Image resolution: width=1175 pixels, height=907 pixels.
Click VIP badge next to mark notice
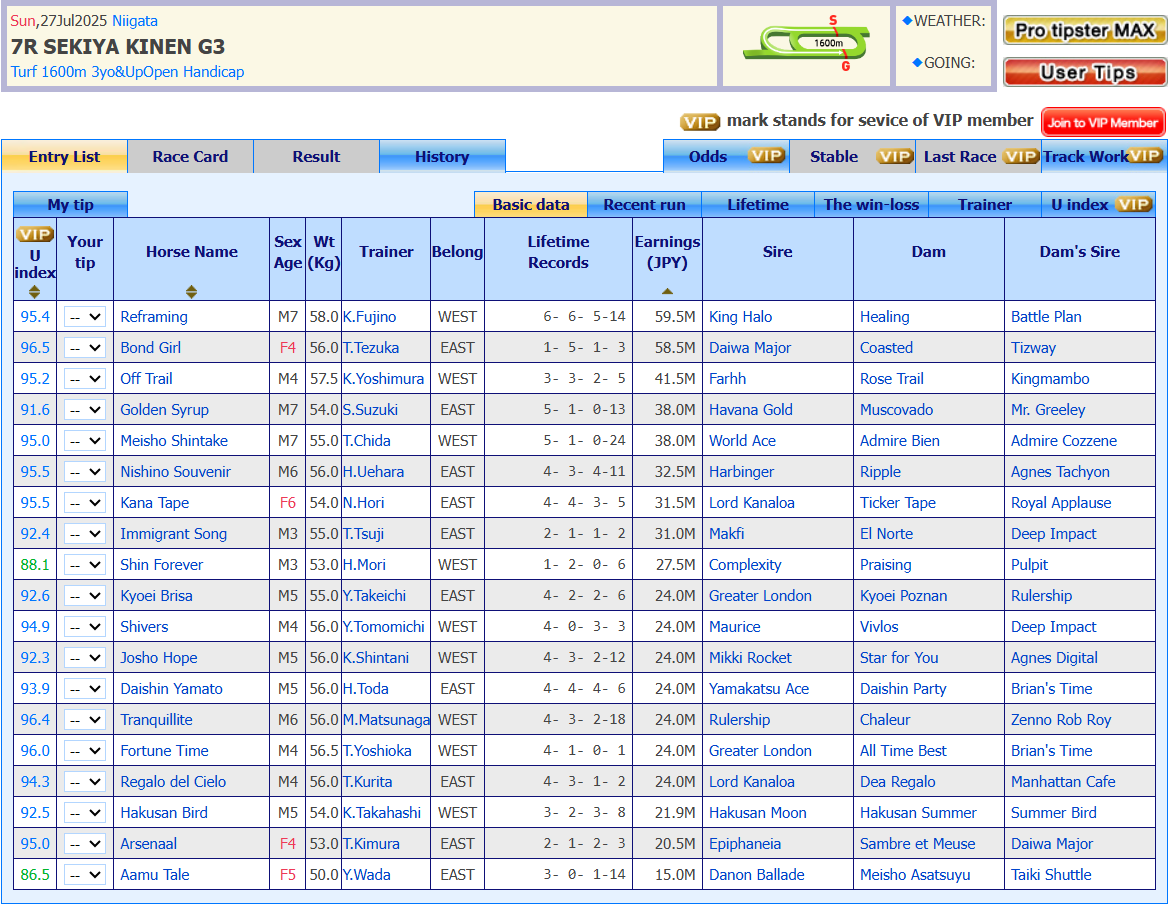pyautogui.click(x=700, y=121)
